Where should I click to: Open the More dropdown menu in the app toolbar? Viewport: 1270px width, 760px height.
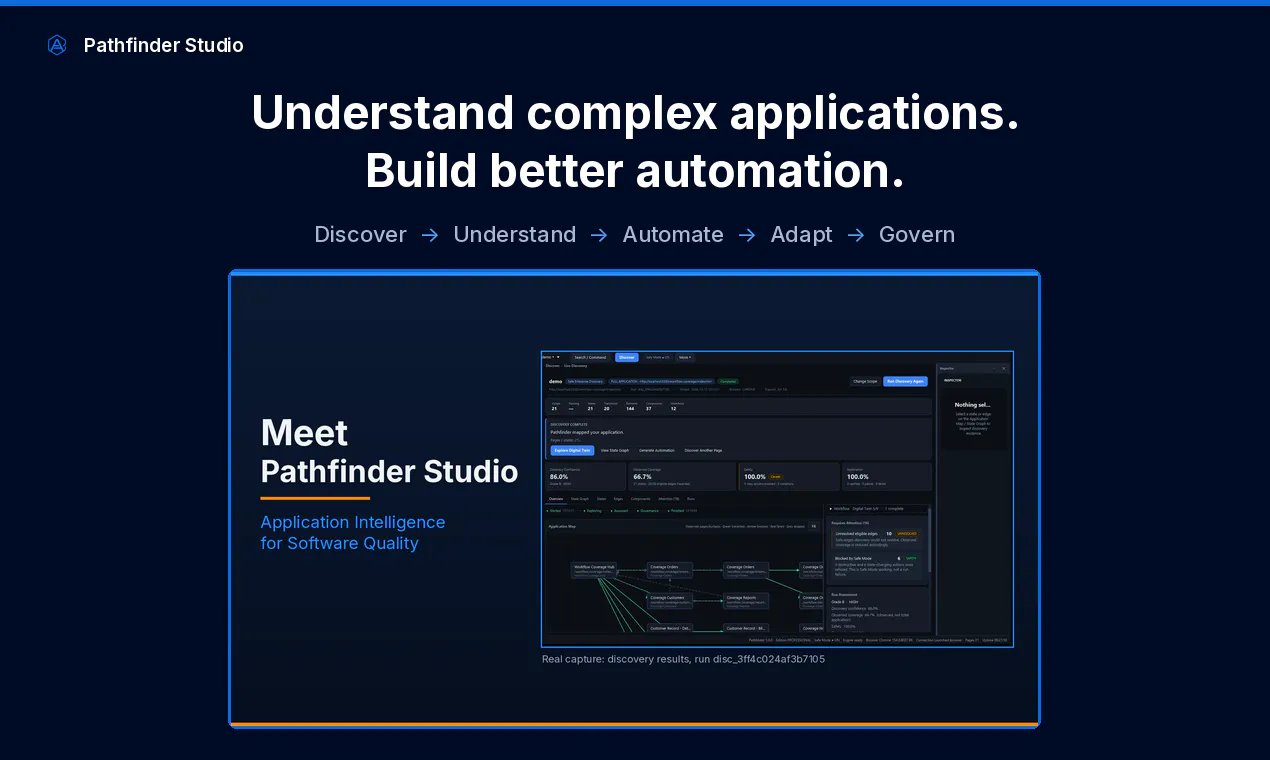click(x=685, y=357)
